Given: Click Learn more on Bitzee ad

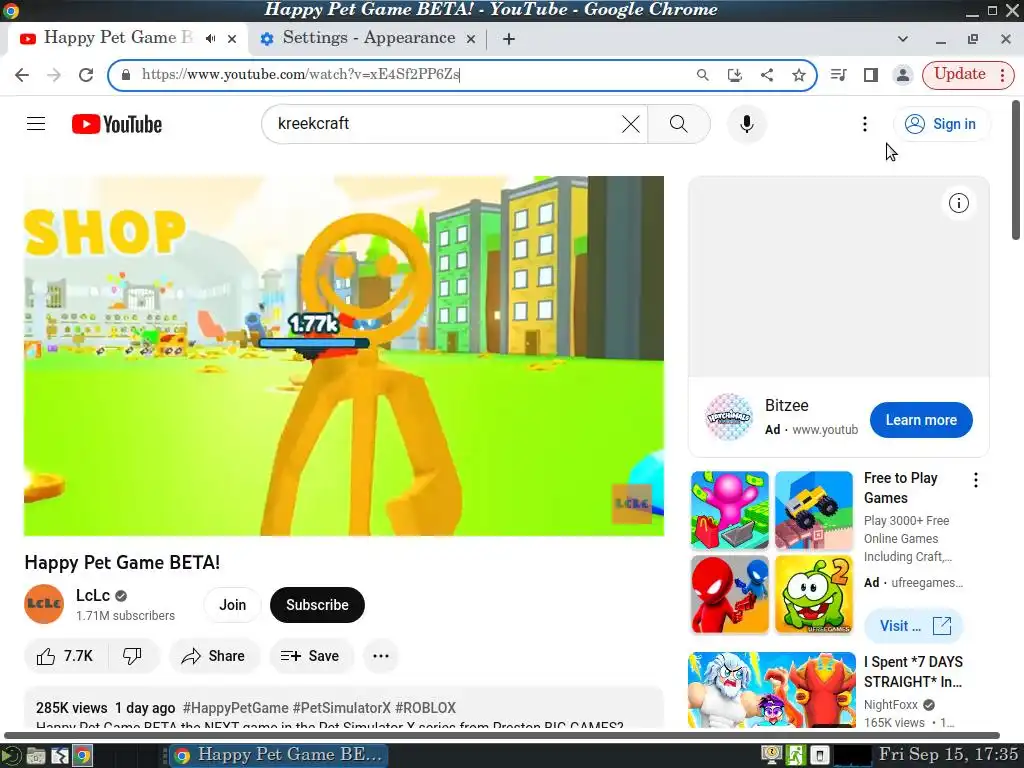Looking at the screenshot, I should tap(921, 420).
